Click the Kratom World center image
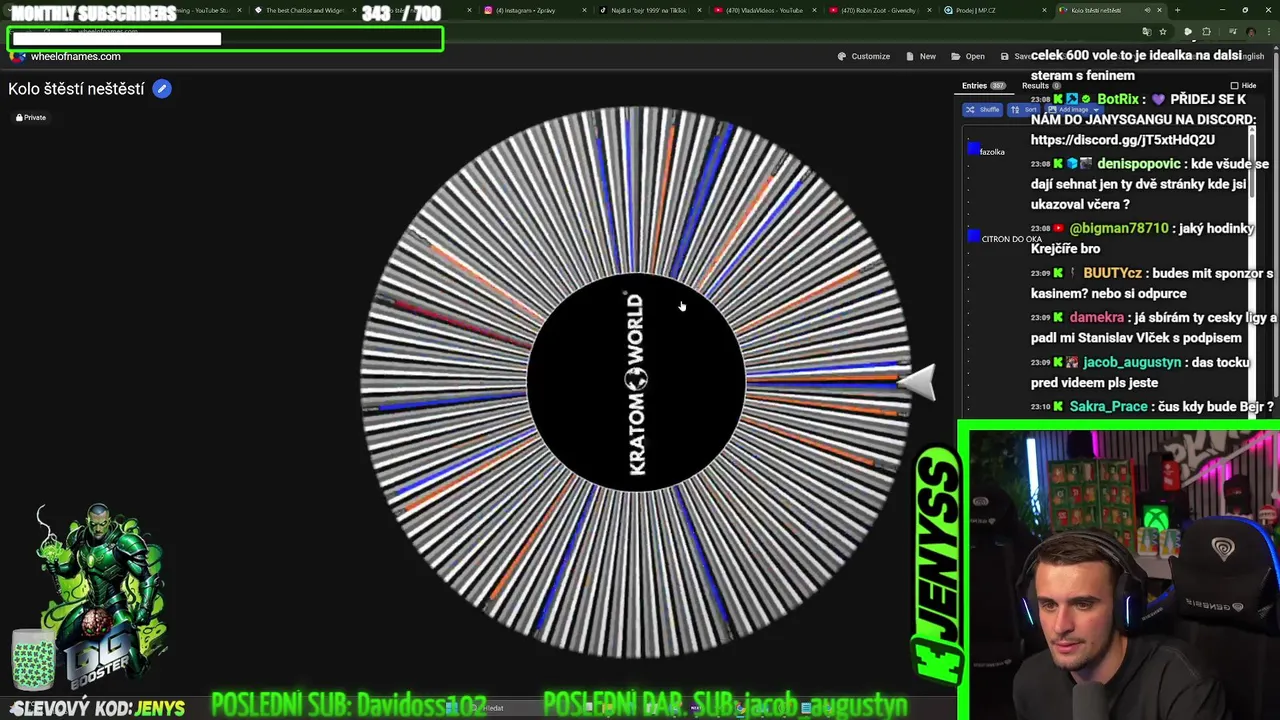 point(636,382)
